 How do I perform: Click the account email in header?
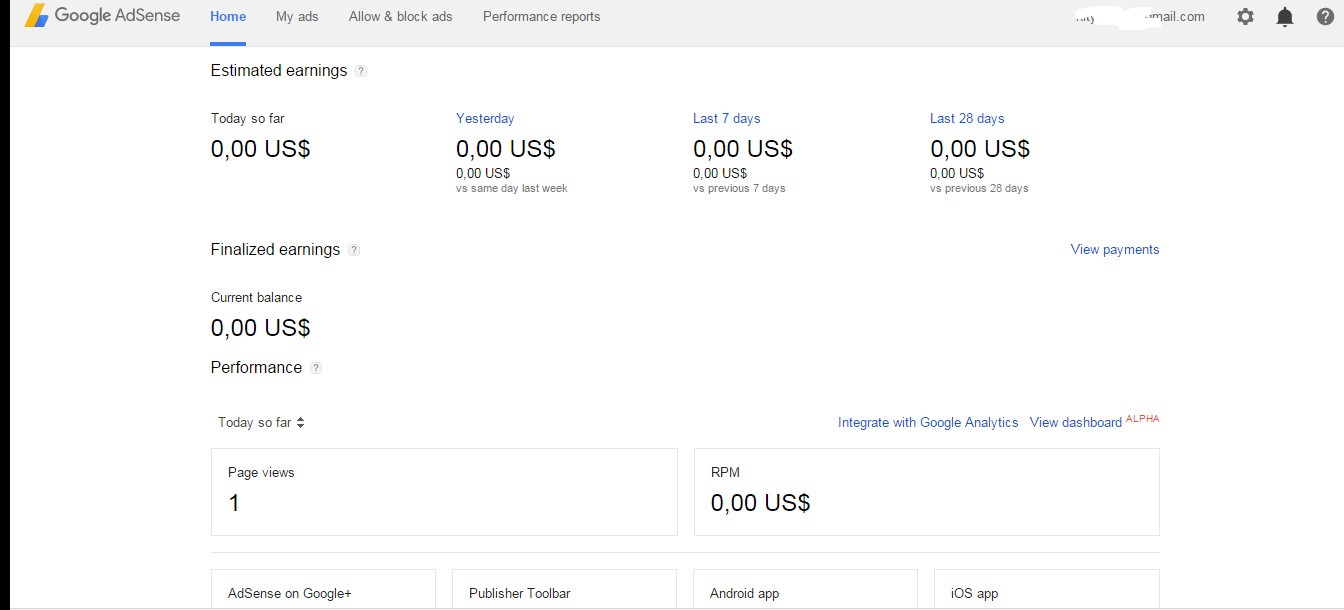click(1140, 17)
